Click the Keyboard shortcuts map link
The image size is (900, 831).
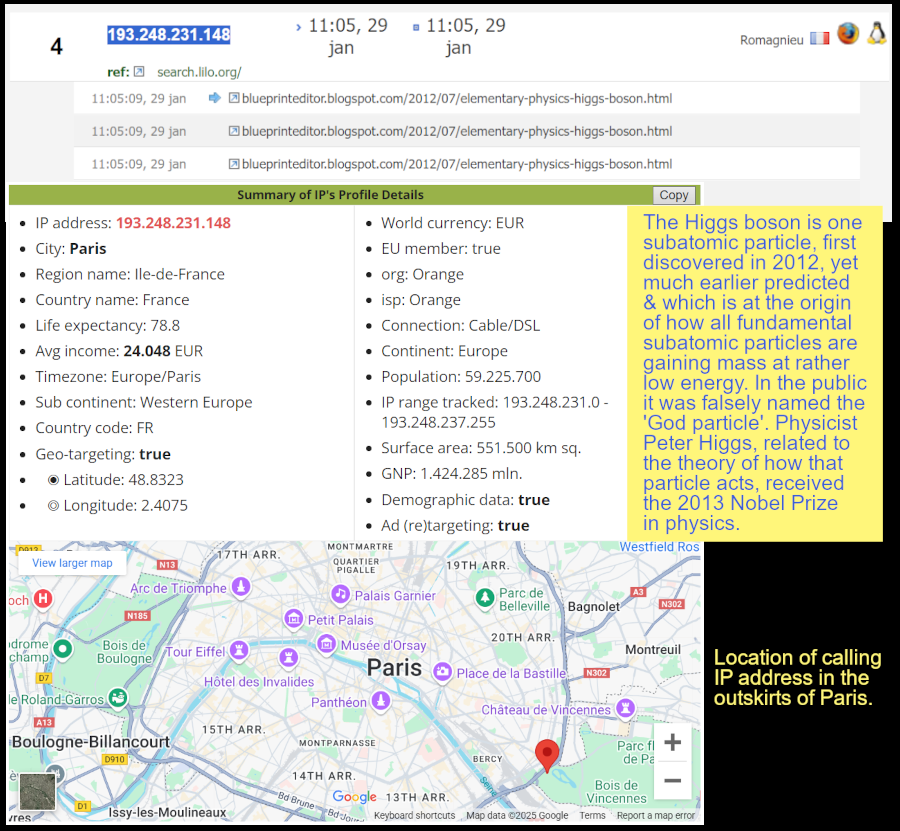(x=414, y=816)
